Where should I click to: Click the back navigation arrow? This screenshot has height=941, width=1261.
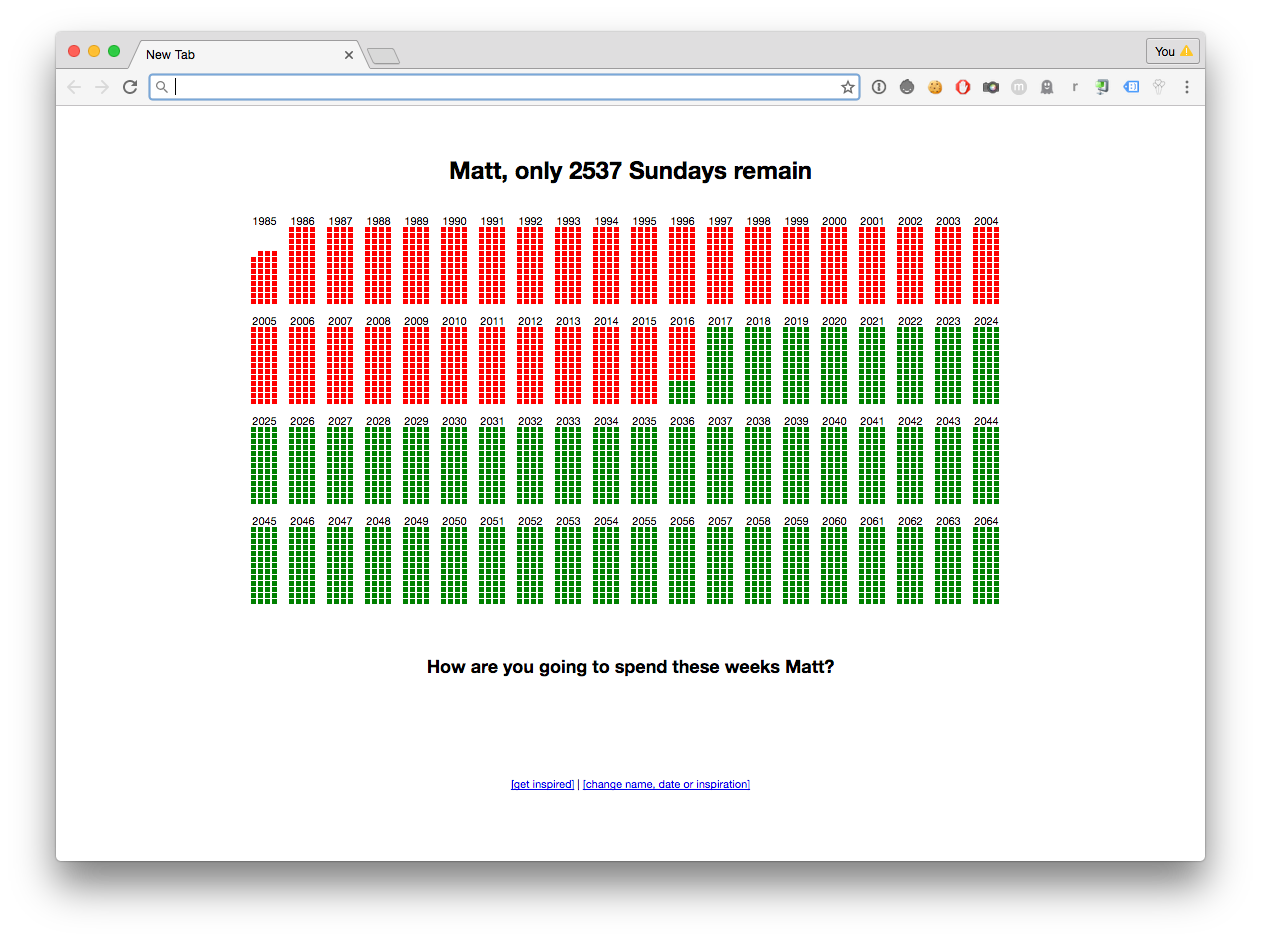coord(74,87)
